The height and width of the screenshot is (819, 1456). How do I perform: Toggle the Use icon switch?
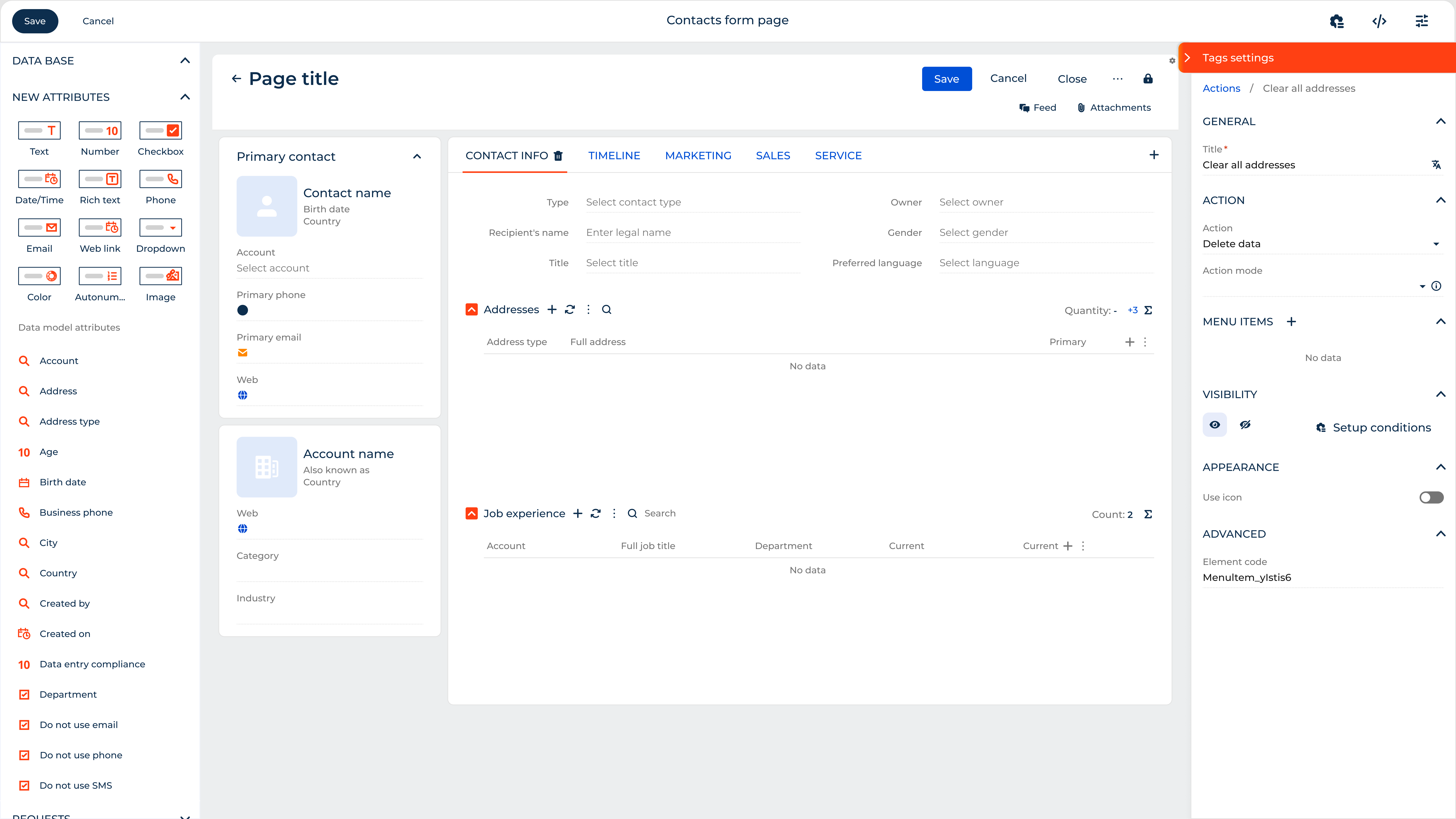pos(1431,497)
